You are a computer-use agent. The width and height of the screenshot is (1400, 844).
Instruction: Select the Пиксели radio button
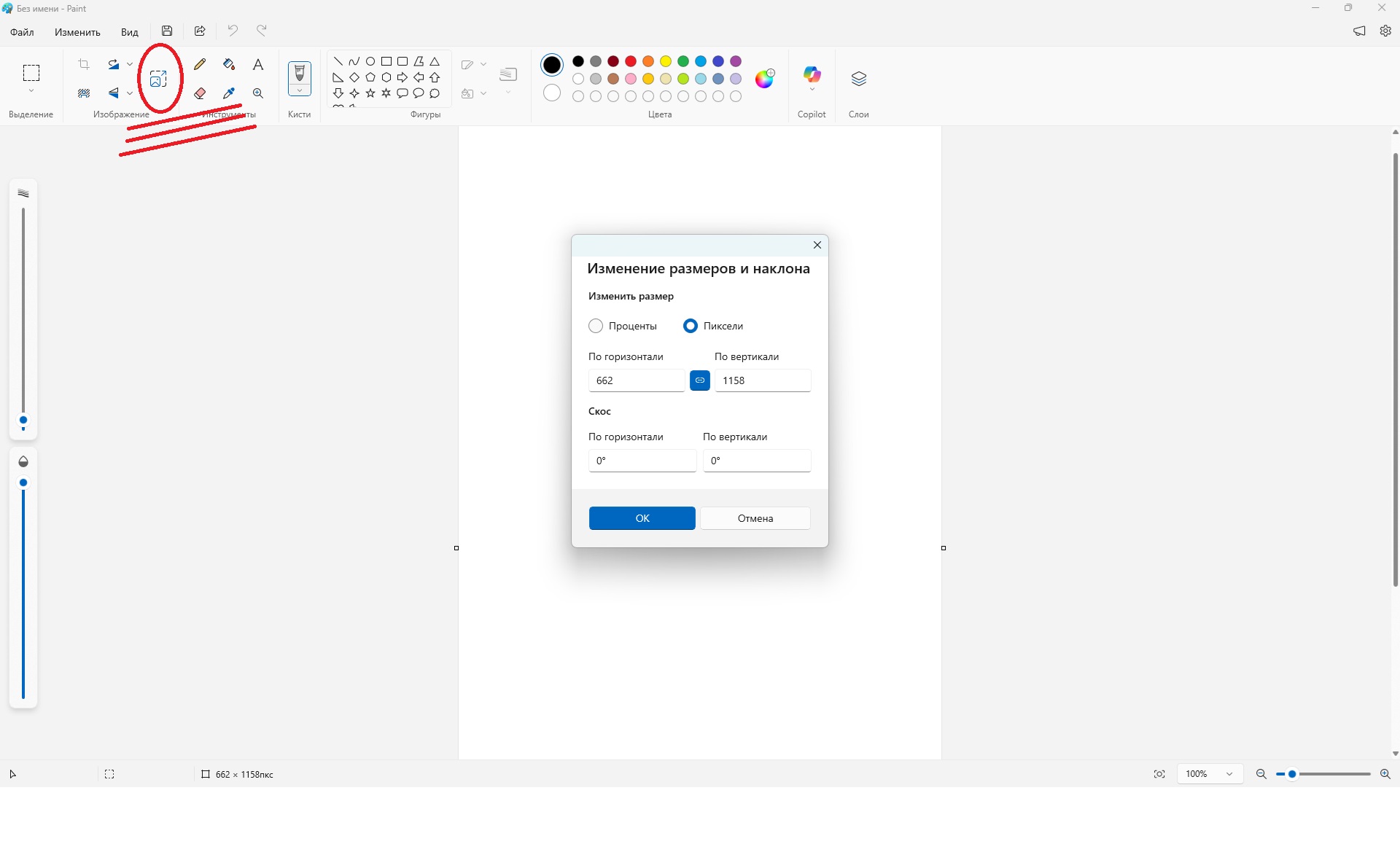pyautogui.click(x=690, y=326)
